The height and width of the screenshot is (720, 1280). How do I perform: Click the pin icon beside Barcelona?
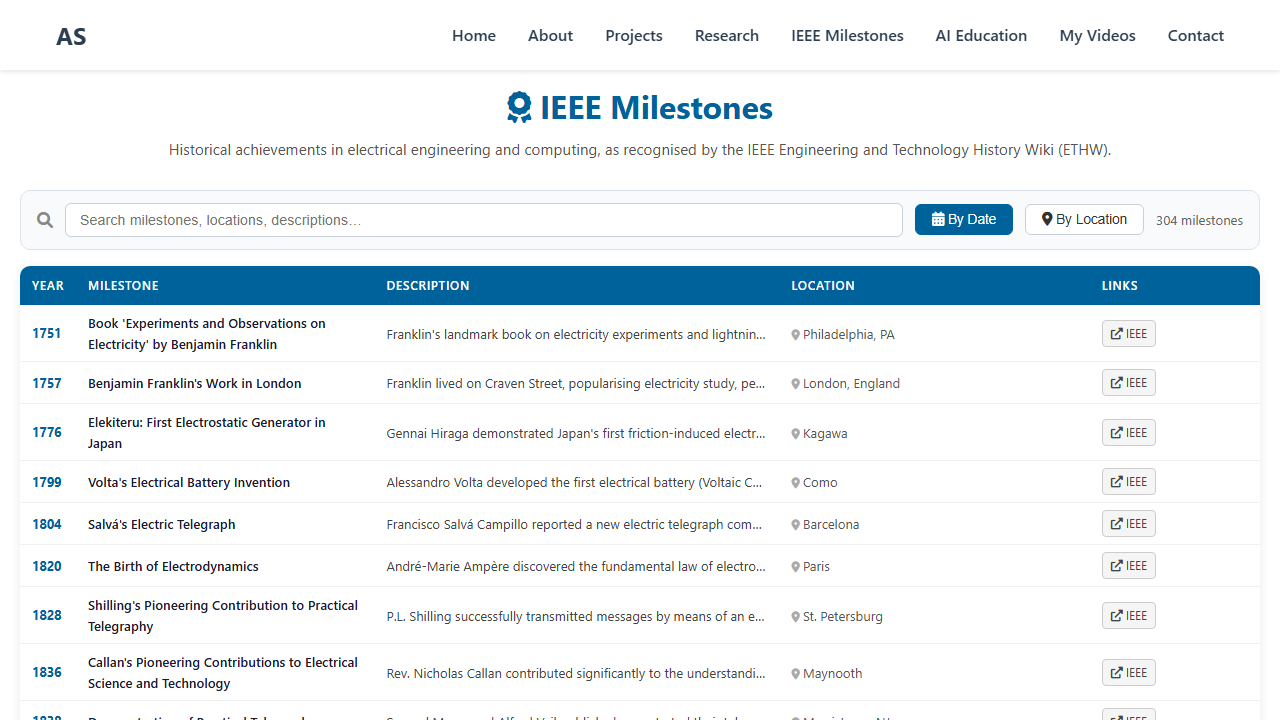point(796,525)
